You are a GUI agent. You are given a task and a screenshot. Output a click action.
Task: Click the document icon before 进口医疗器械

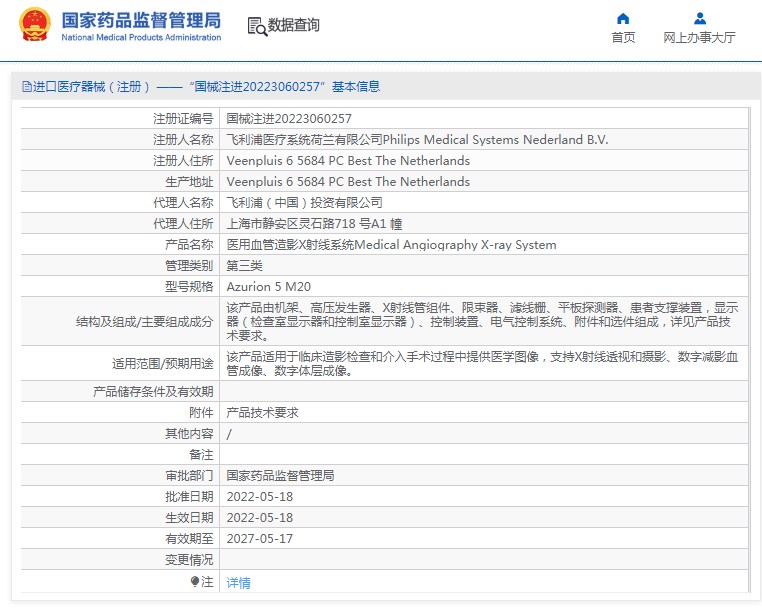[27, 87]
